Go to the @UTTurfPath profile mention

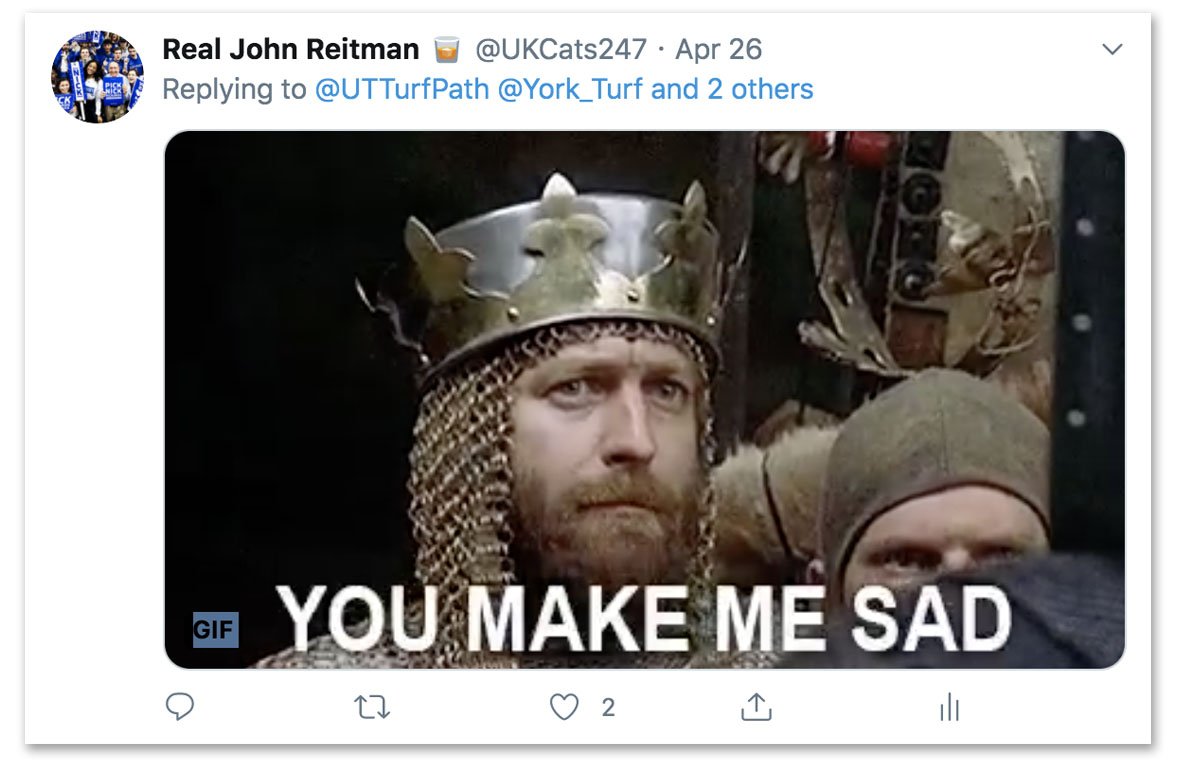tap(402, 90)
